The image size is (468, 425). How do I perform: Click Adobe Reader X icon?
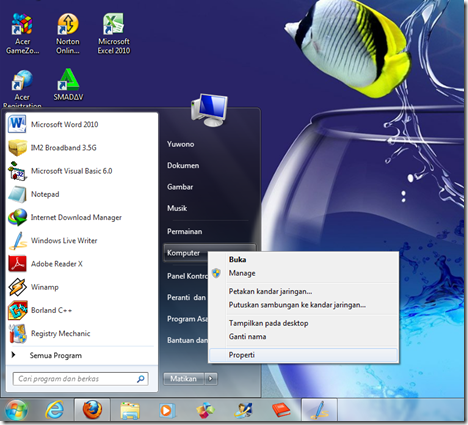17,264
